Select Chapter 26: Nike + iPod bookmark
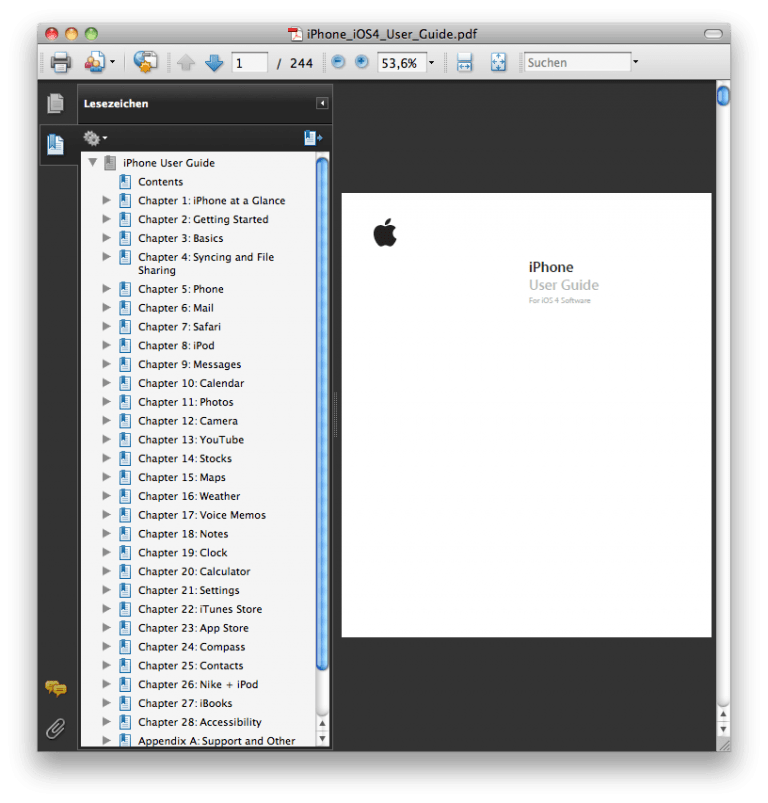 coord(198,684)
